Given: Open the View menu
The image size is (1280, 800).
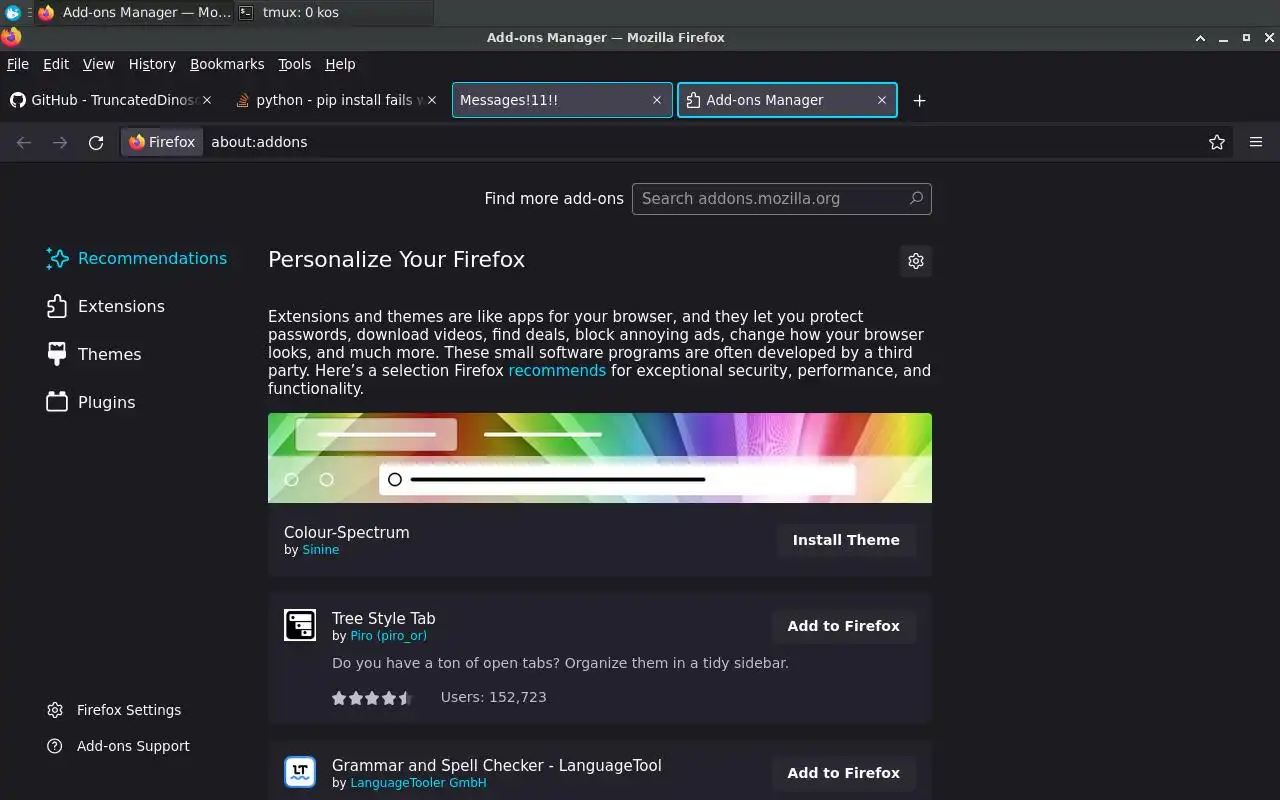Looking at the screenshot, I should [x=98, y=64].
